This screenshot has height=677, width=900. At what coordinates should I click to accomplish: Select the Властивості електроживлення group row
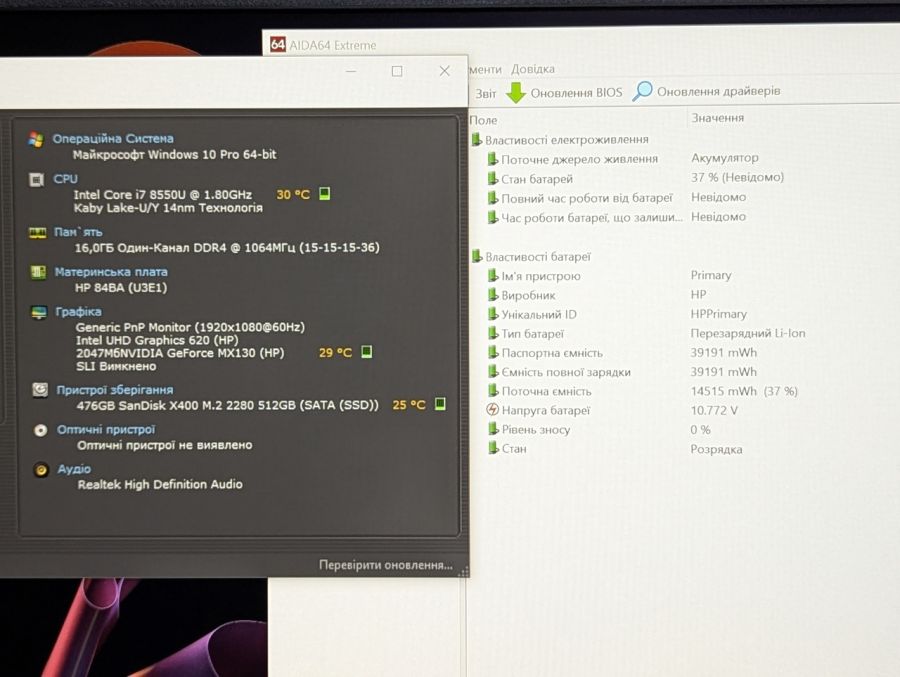click(x=560, y=140)
